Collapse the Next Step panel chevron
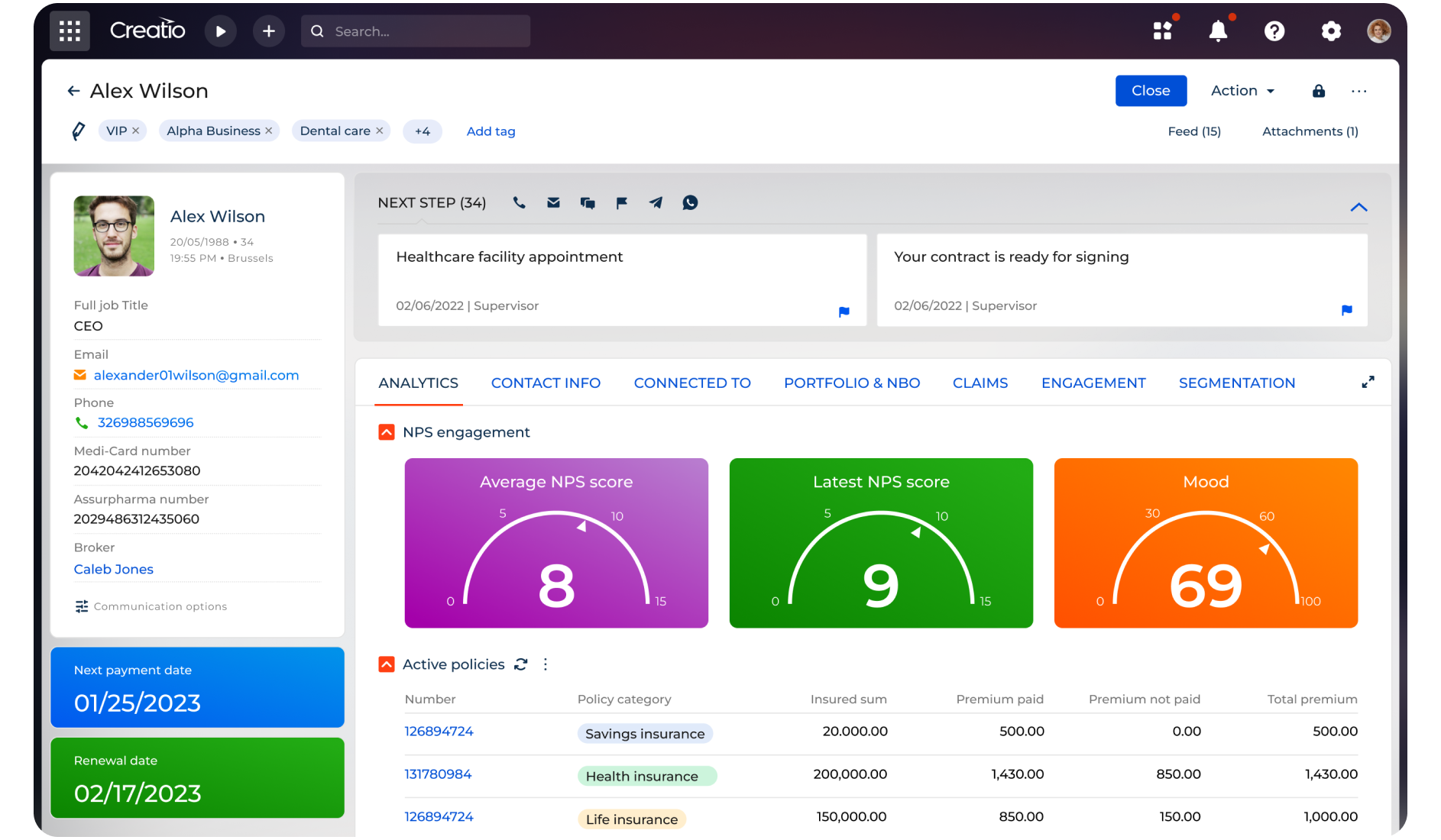1441x840 pixels. pyautogui.click(x=1358, y=207)
